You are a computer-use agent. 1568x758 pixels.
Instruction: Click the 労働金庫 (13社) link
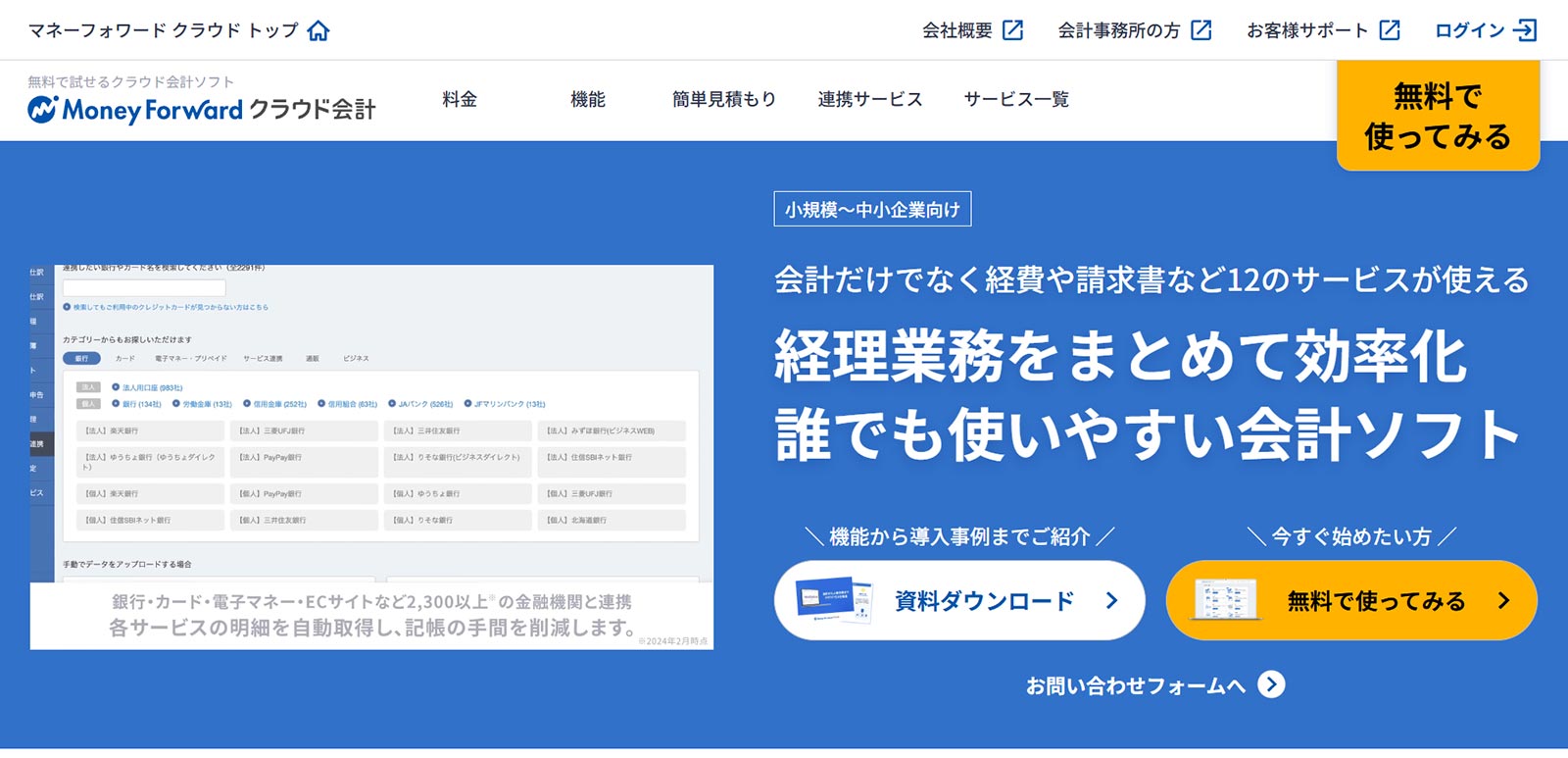tap(203, 404)
